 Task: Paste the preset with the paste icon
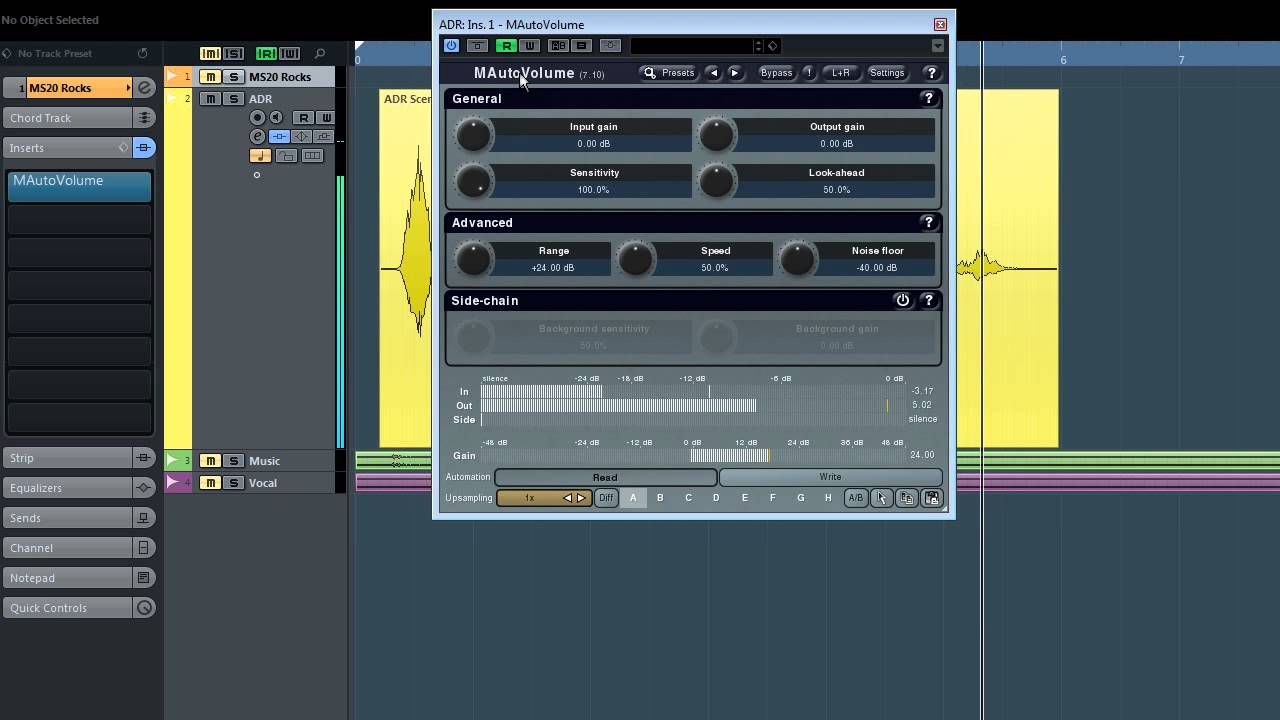click(x=931, y=498)
